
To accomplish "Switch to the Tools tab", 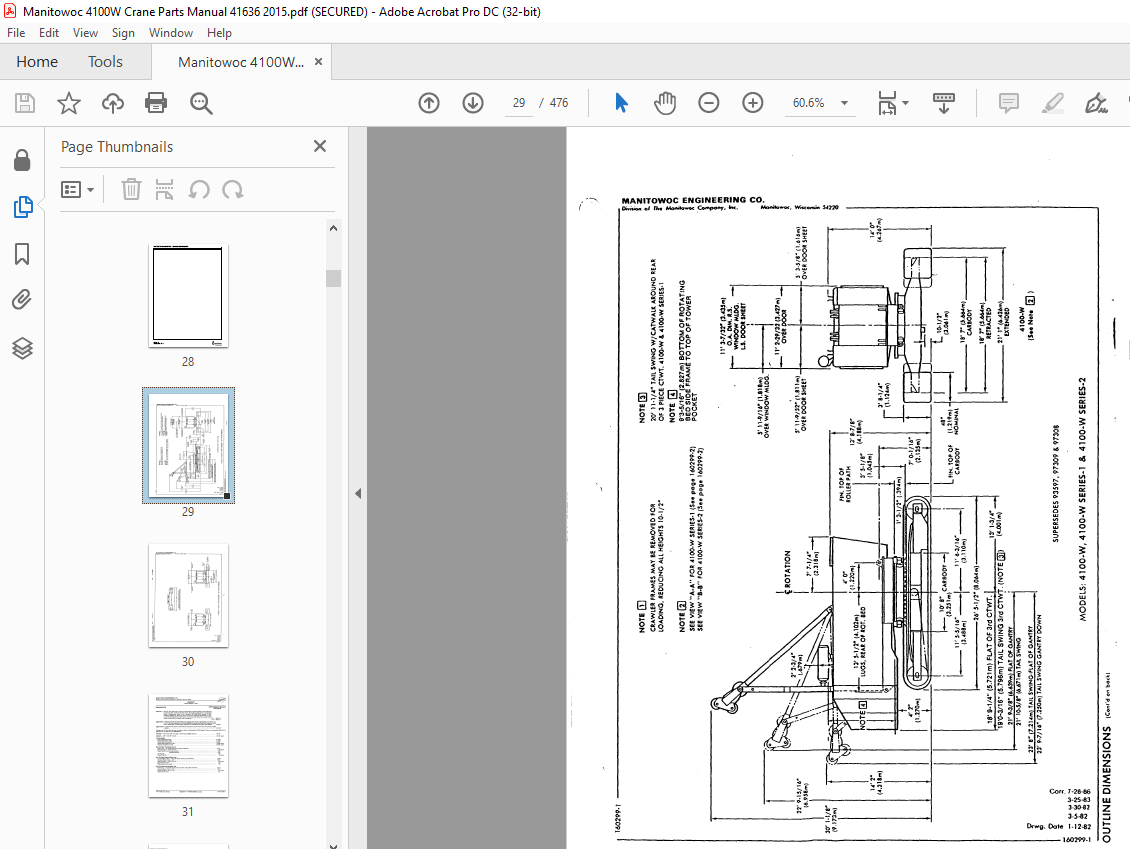I will tap(105, 62).
